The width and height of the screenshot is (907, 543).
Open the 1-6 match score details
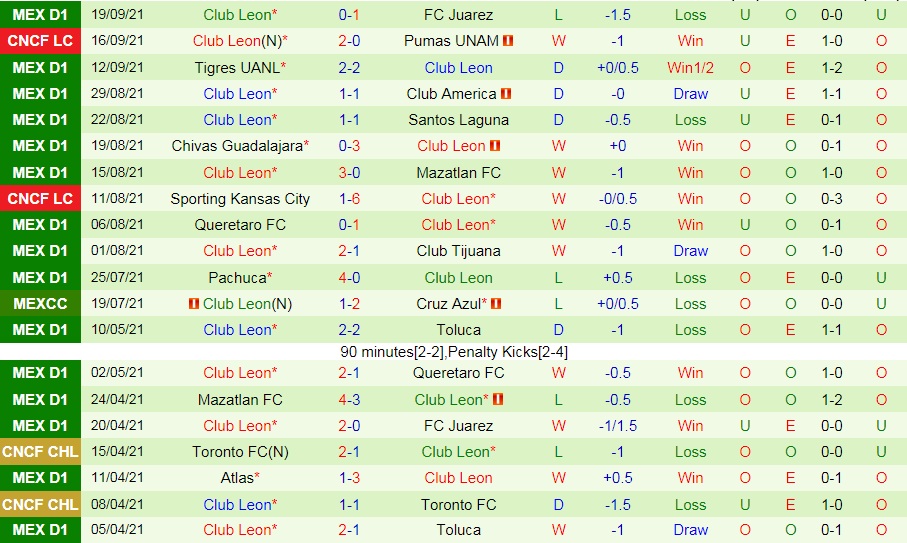point(349,199)
